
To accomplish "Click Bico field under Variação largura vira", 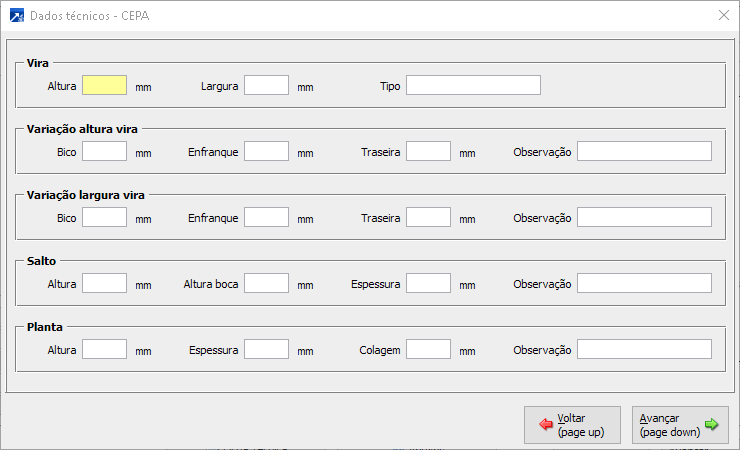I will (104, 218).
